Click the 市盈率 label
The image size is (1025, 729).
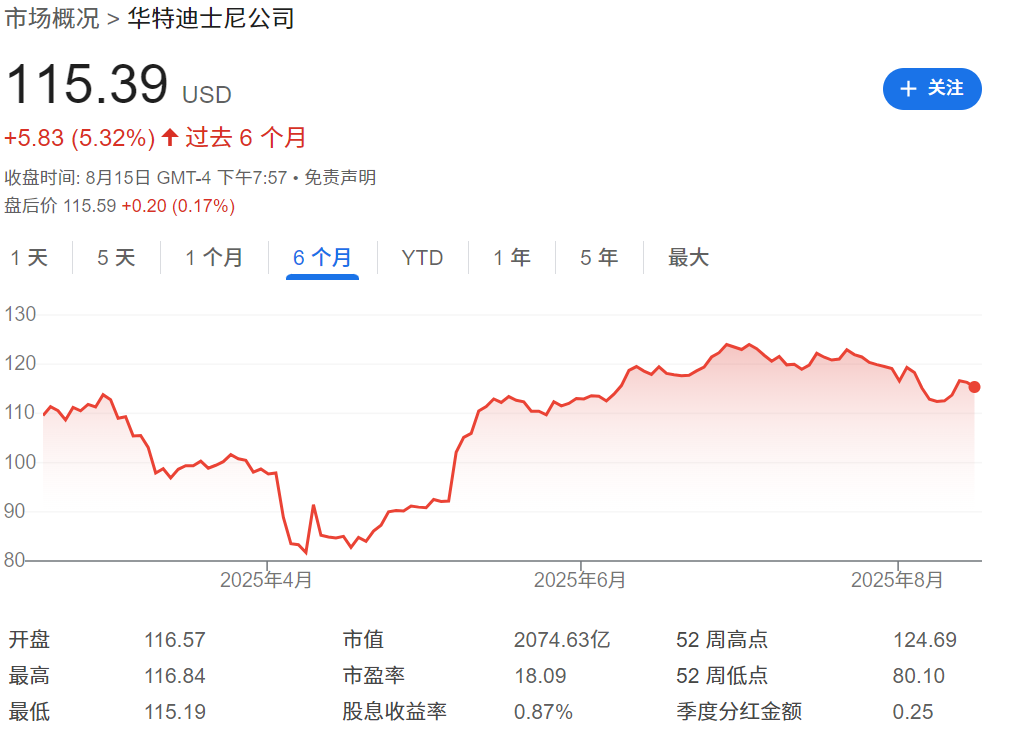pos(373,675)
